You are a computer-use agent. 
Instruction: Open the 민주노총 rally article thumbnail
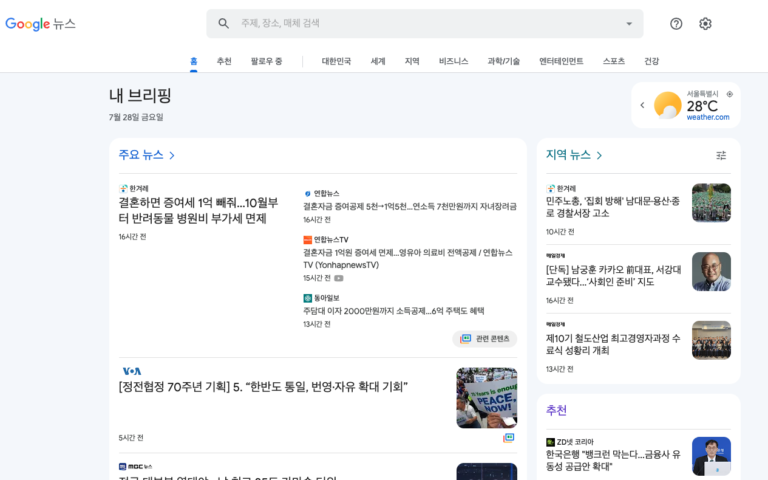(x=711, y=203)
